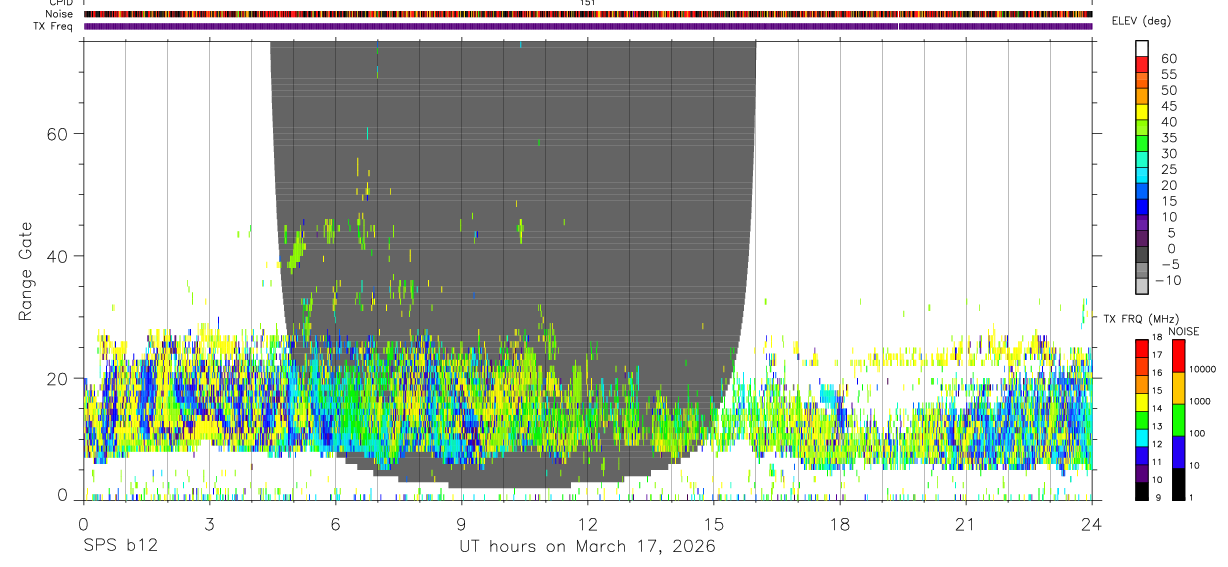Screen dimensions: 1228x567
Task: Click the yellow 45 degree elevation swatch
Action: pos(1142,114)
